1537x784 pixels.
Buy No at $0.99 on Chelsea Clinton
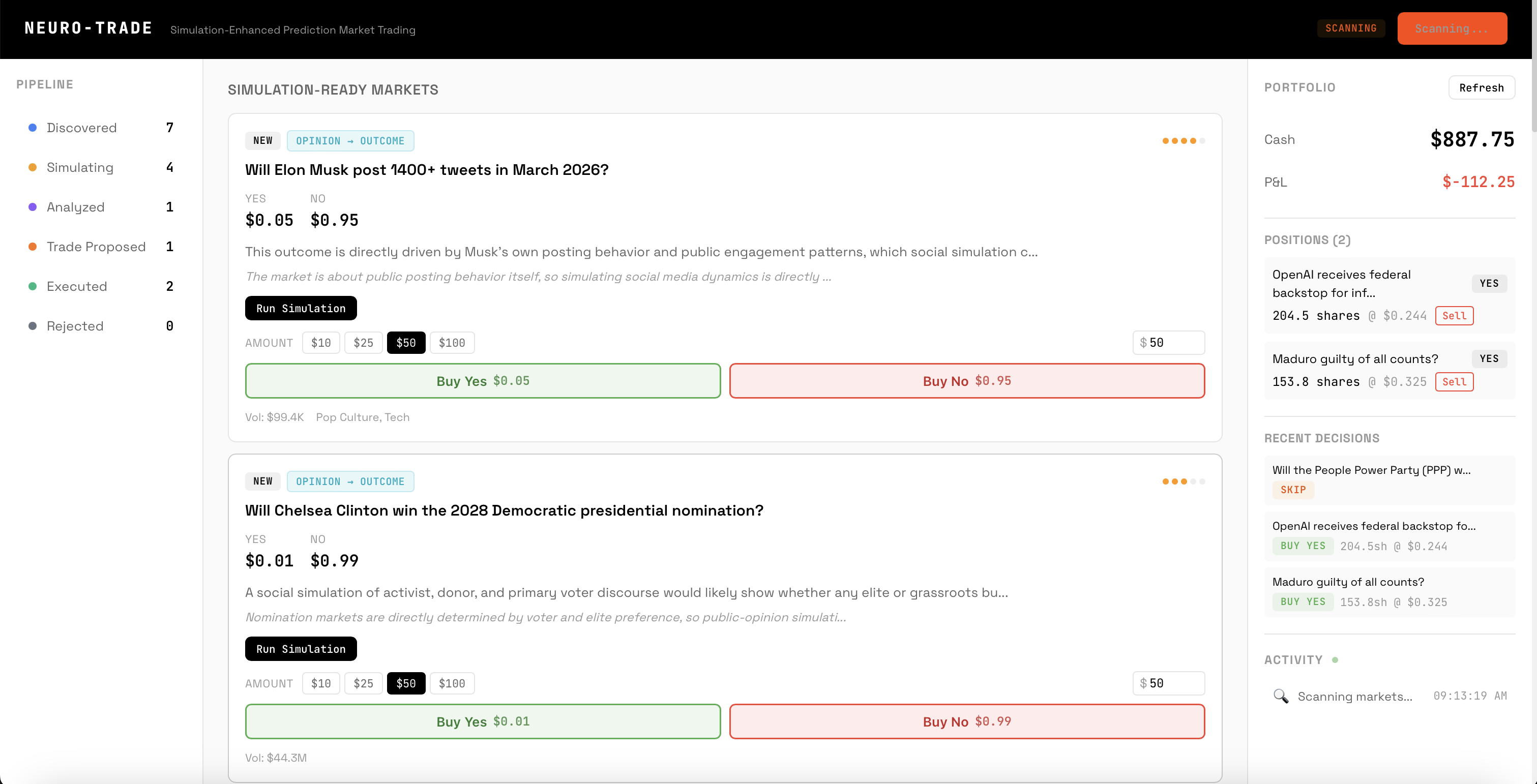coord(966,721)
